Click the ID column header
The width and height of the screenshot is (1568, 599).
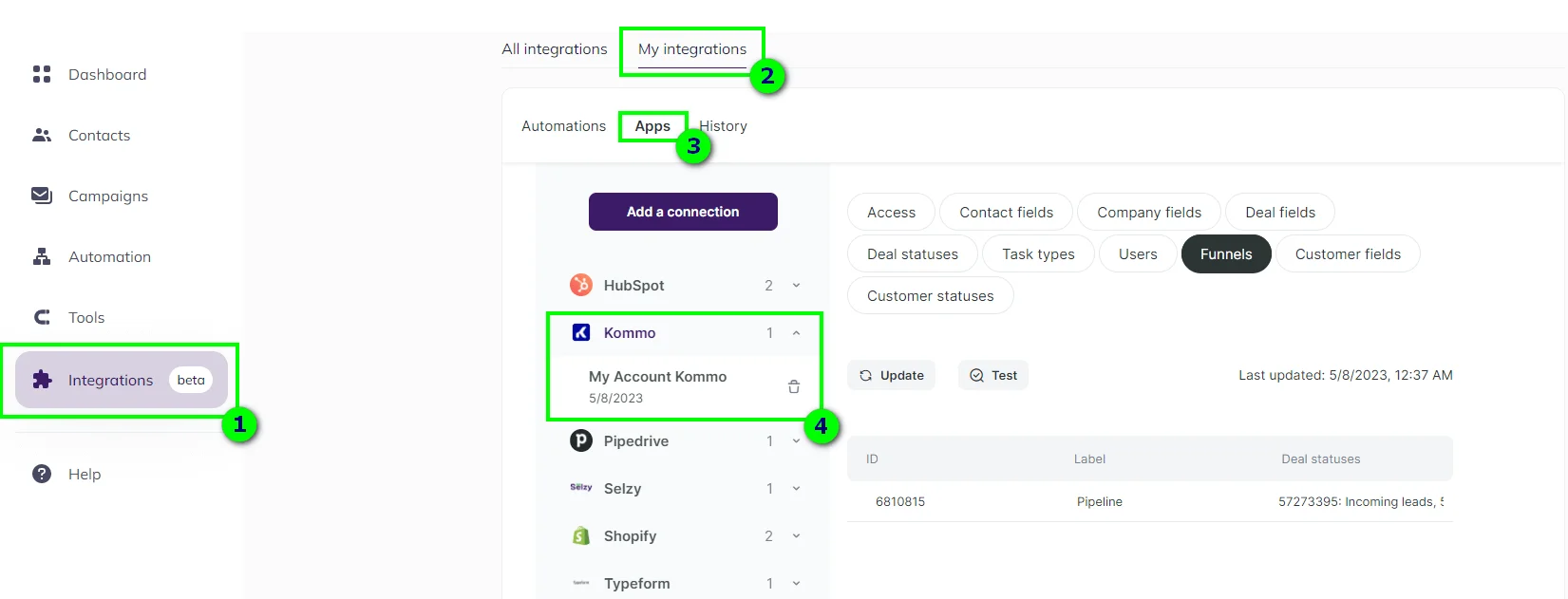point(872,459)
